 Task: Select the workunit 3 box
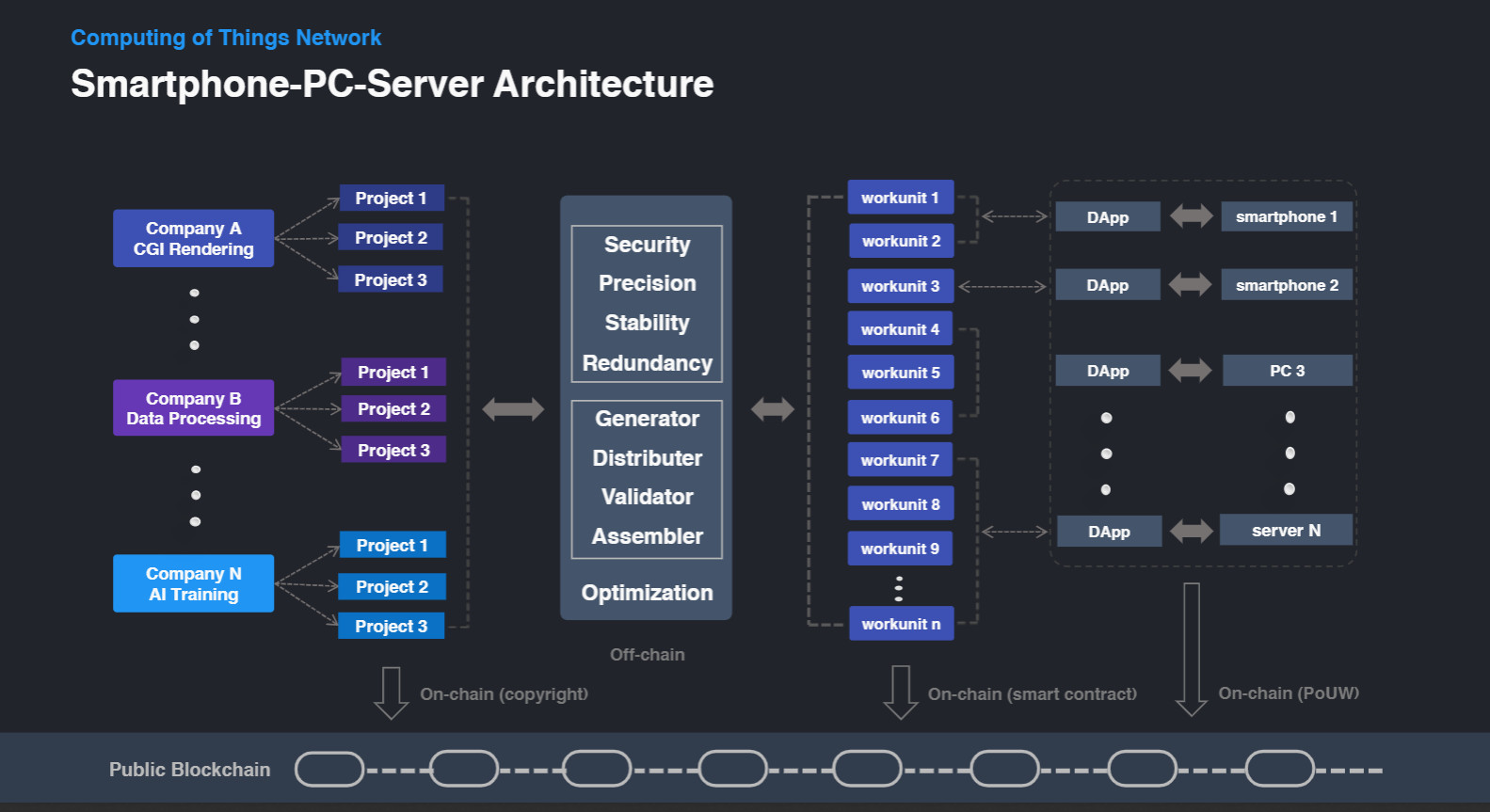pyautogui.click(x=901, y=286)
